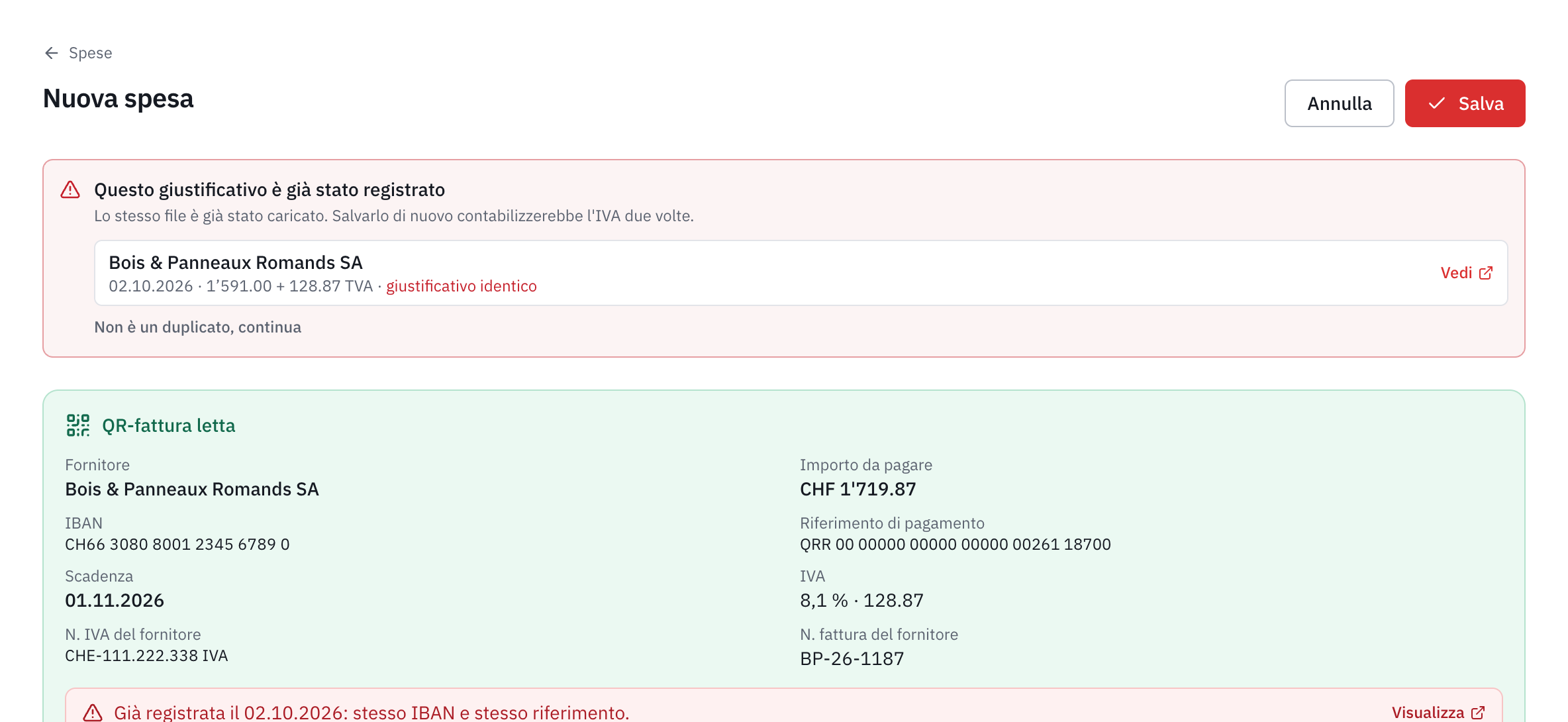Click the amount due CHF 1'719.87
Screen dimensions: 1568x722
857,489
